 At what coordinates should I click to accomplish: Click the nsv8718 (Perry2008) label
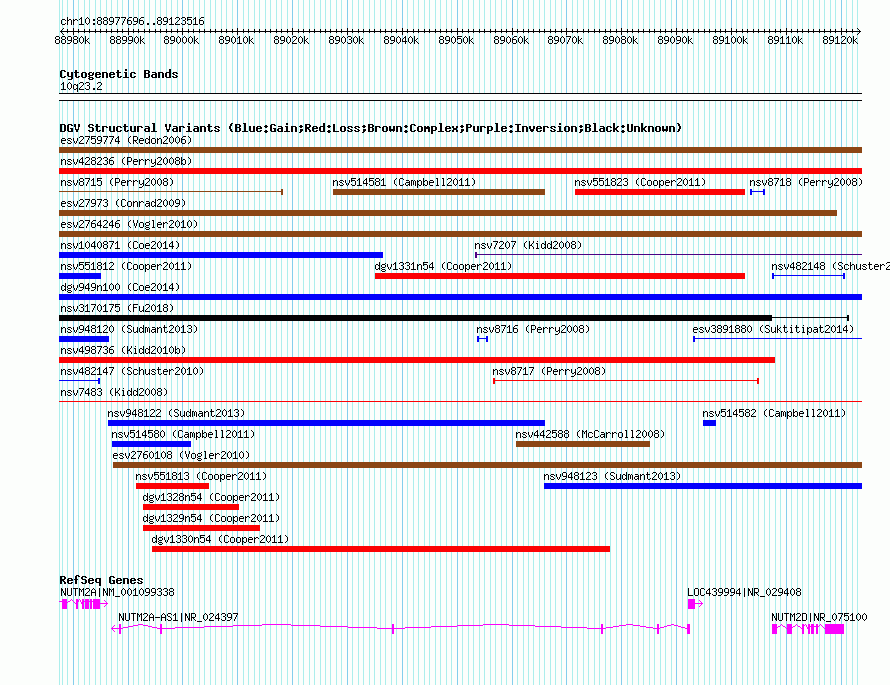tap(806, 182)
